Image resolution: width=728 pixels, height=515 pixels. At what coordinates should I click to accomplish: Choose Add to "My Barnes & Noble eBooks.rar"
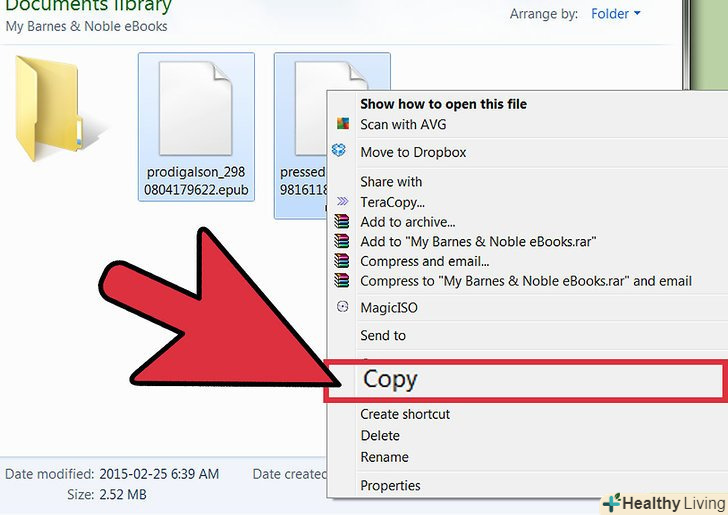pos(478,241)
